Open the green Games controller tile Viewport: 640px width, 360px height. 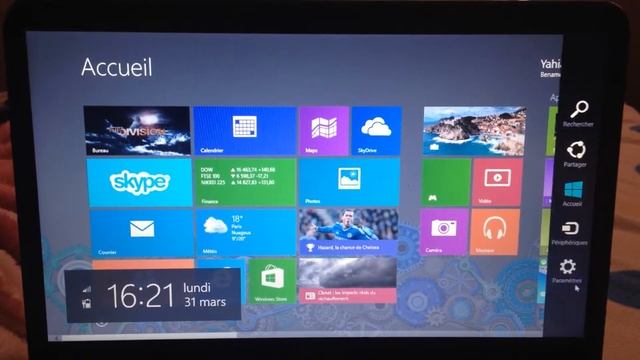(445, 182)
